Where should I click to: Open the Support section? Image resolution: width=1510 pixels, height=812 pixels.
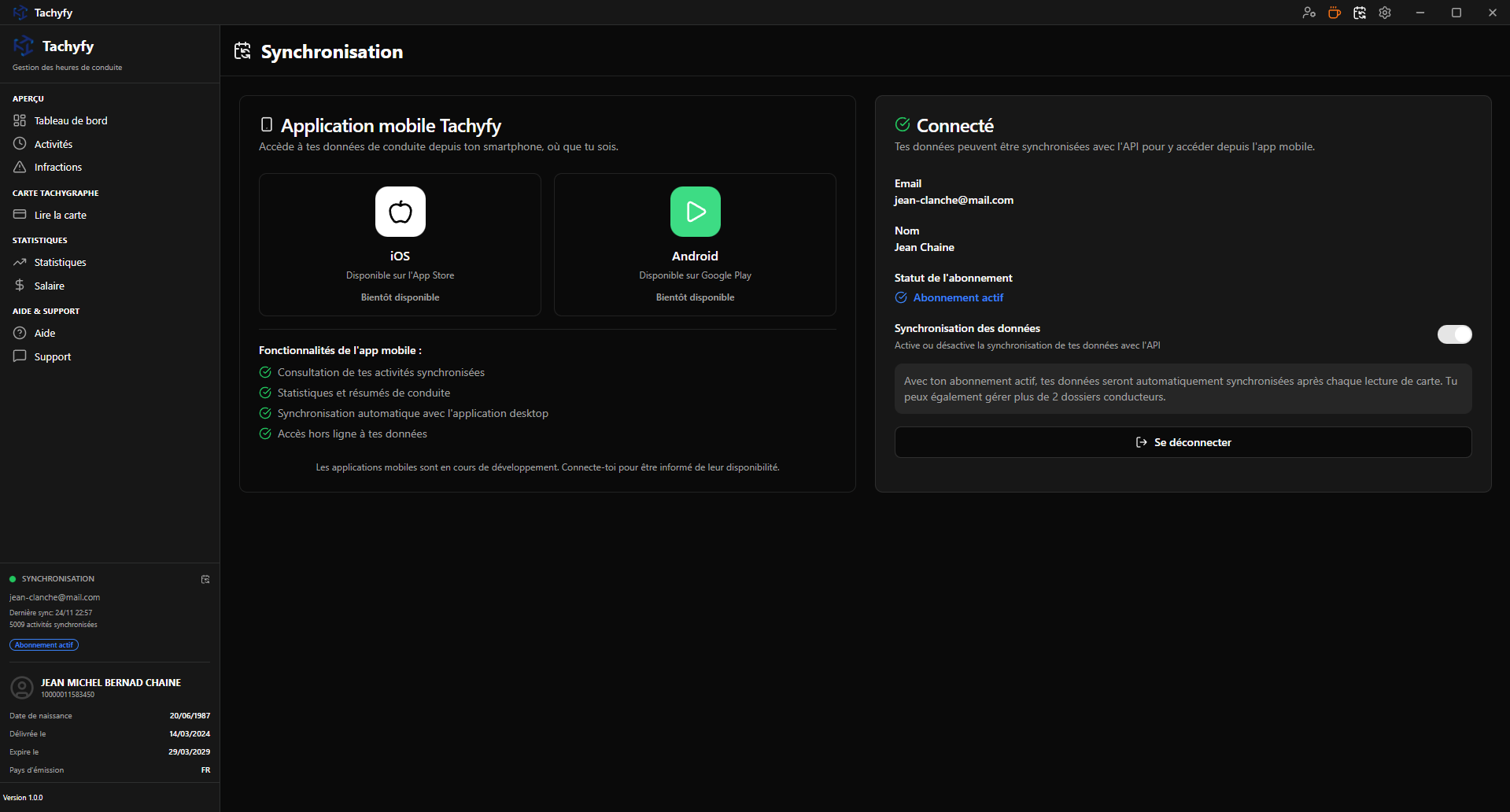(51, 356)
